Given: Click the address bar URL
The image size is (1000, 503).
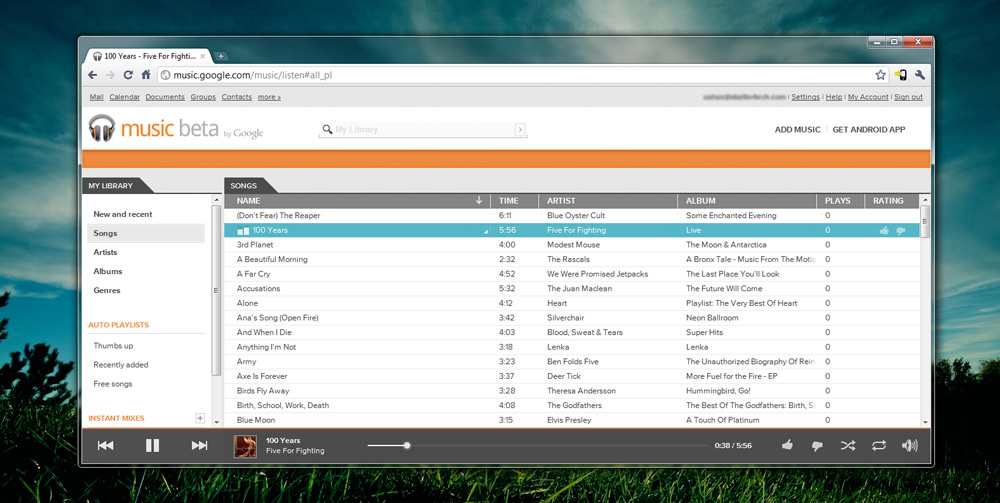Looking at the screenshot, I should click(253, 75).
